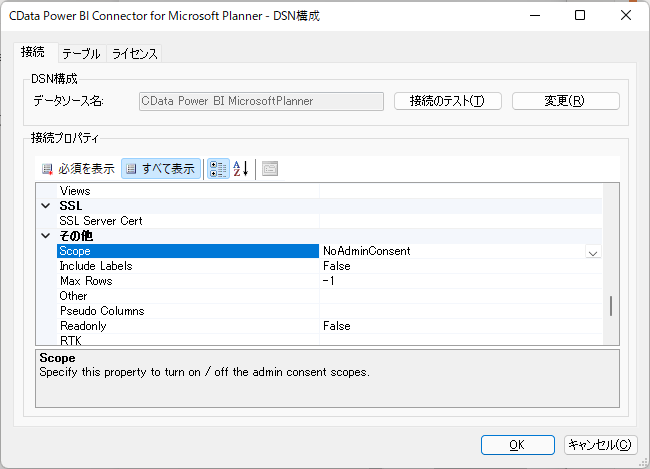650x469 pixels.
Task: Click the Readonly False value
Action: (337, 326)
